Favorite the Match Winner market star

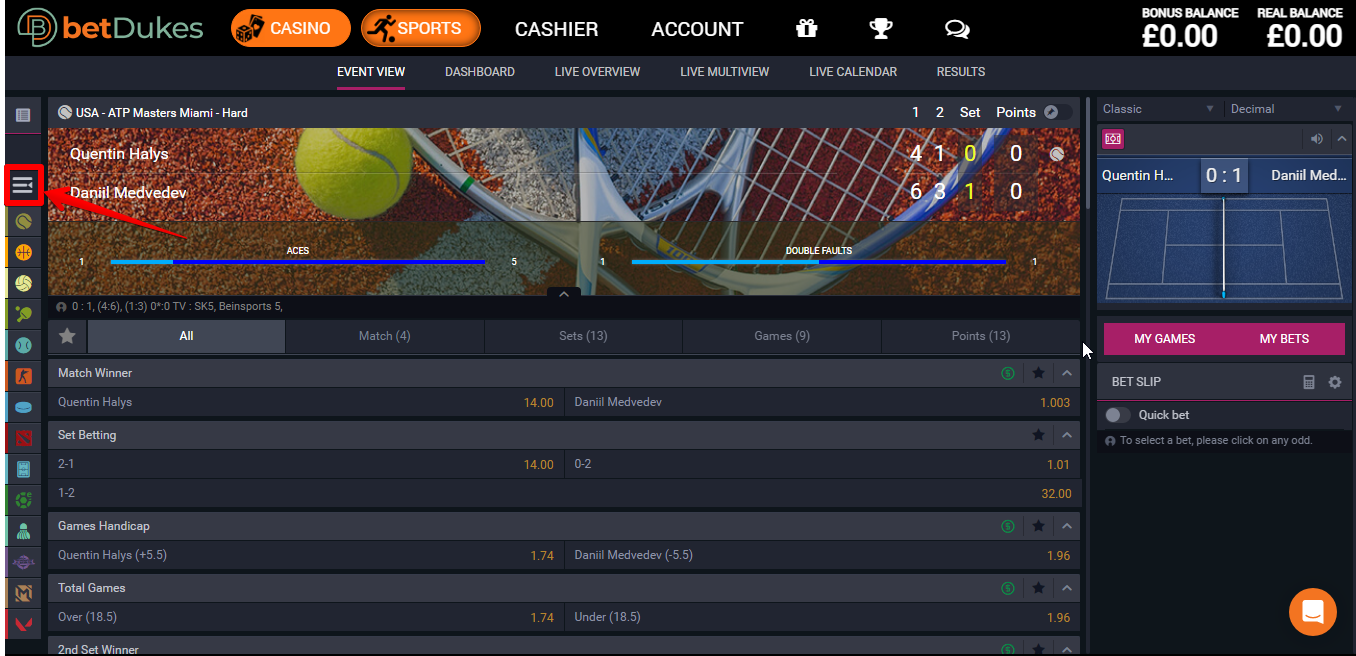click(1039, 373)
